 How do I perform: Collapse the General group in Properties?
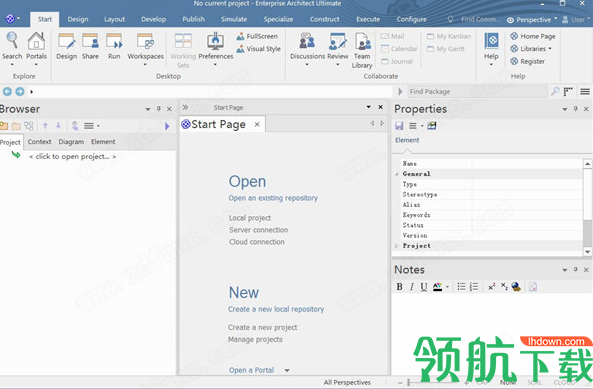[x=397, y=174]
